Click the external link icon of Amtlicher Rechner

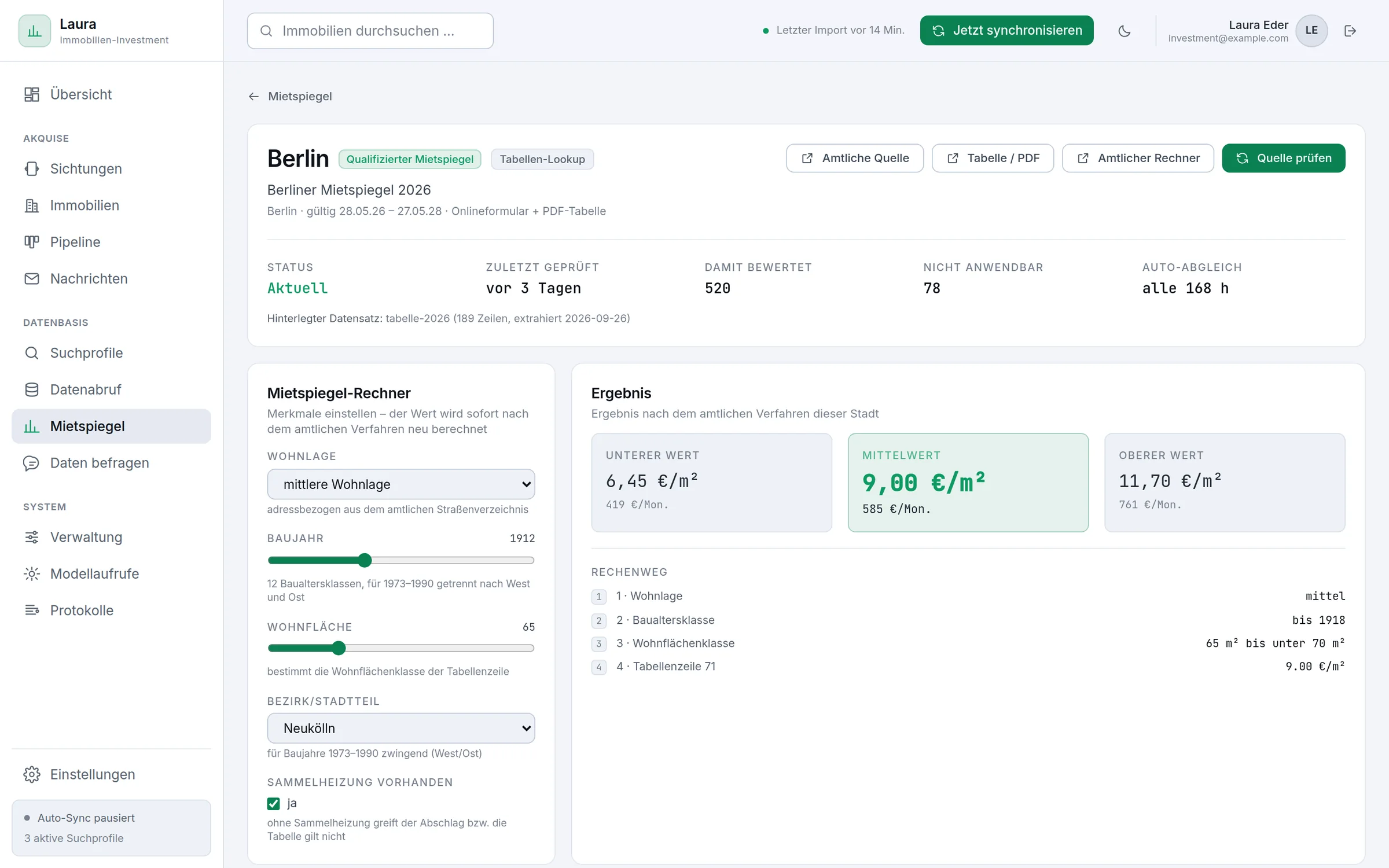click(x=1083, y=158)
